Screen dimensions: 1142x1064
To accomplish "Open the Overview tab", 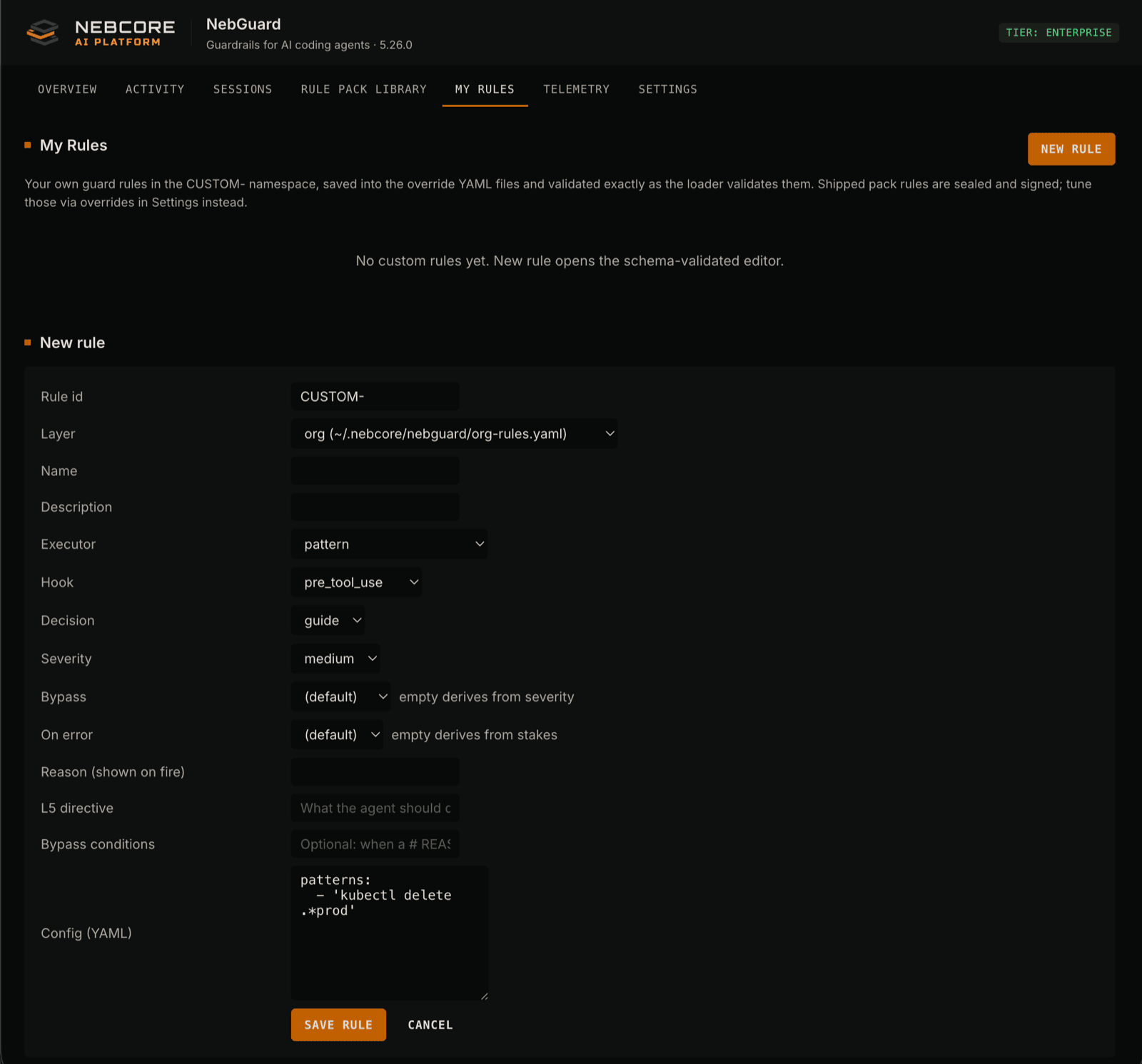I will tap(67, 89).
